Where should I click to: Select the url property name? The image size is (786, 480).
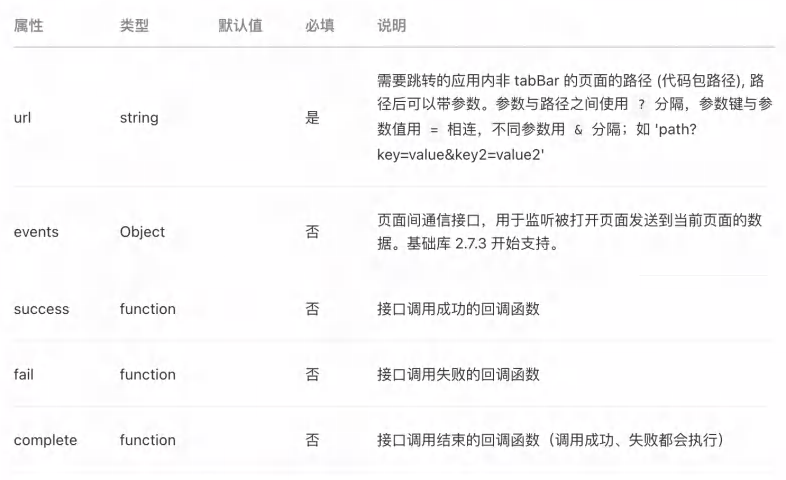pos(22,118)
